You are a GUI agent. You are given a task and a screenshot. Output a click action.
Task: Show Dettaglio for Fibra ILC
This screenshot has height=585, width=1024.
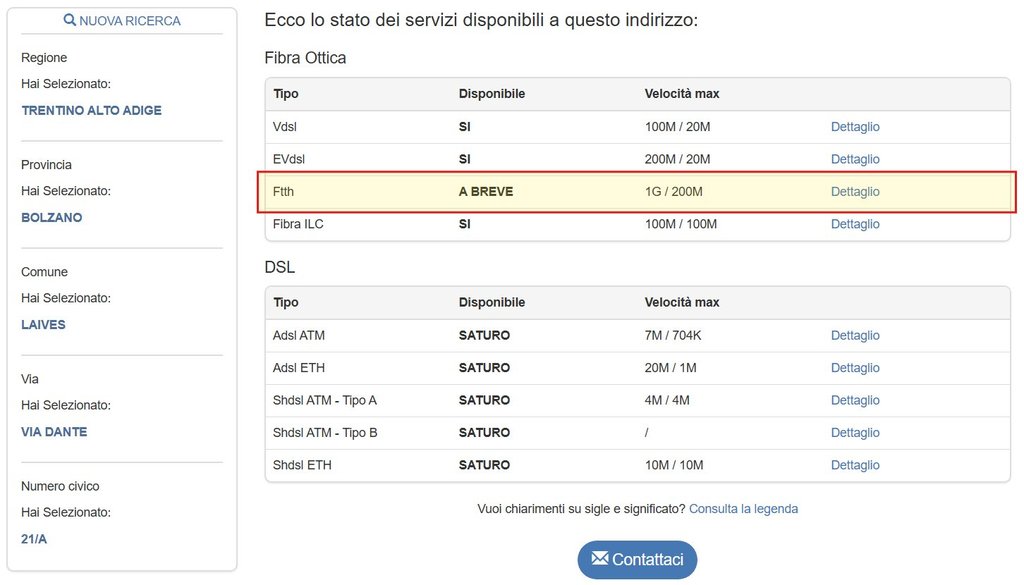[855, 224]
